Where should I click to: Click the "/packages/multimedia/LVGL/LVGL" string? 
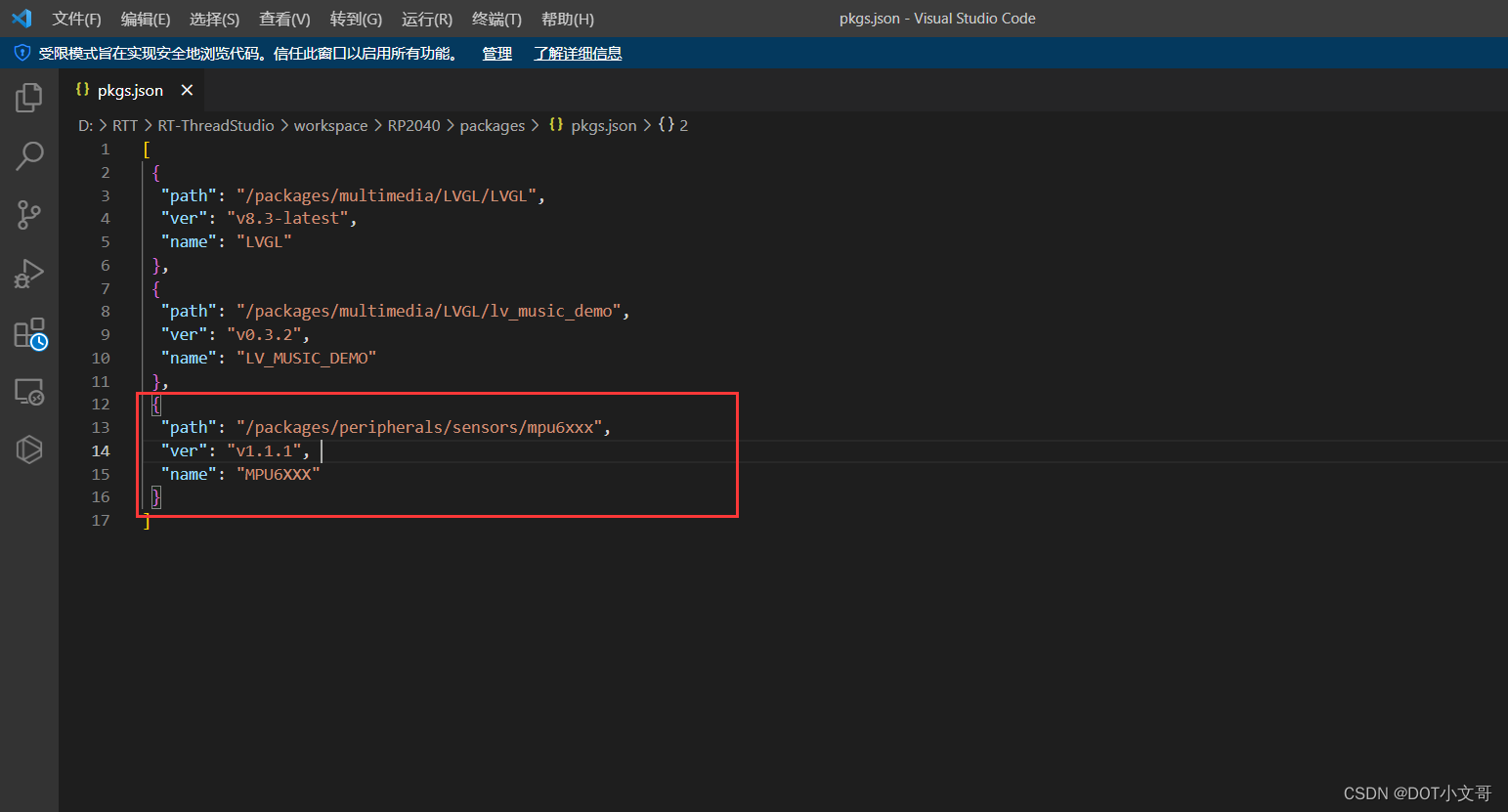pyautogui.click(x=386, y=195)
